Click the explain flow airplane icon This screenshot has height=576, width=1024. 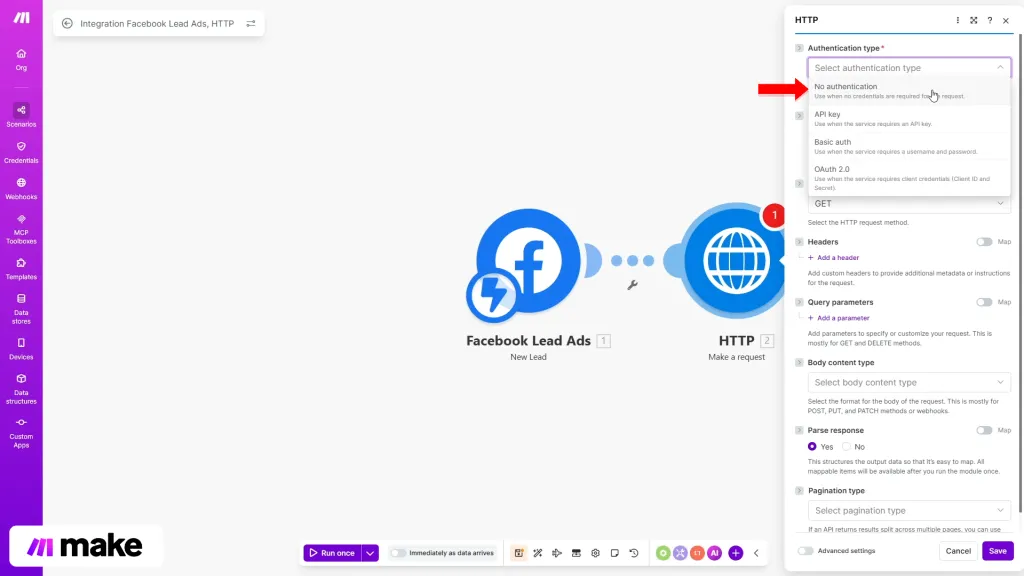coord(557,553)
